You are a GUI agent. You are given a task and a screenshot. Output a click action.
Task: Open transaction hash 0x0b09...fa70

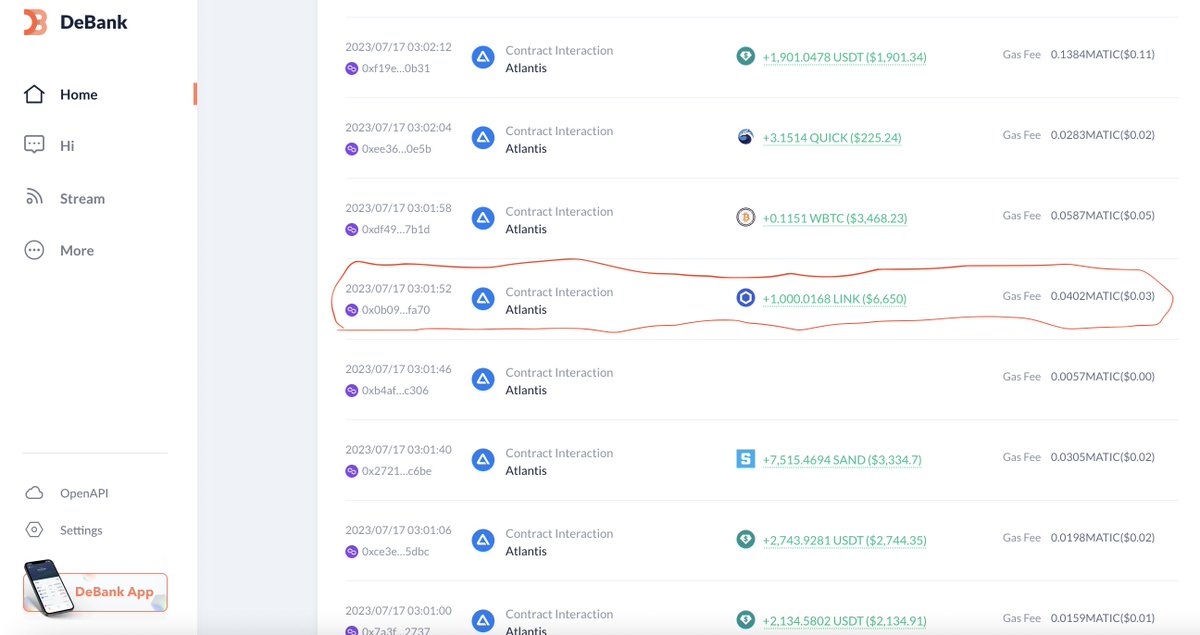coord(396,310)
